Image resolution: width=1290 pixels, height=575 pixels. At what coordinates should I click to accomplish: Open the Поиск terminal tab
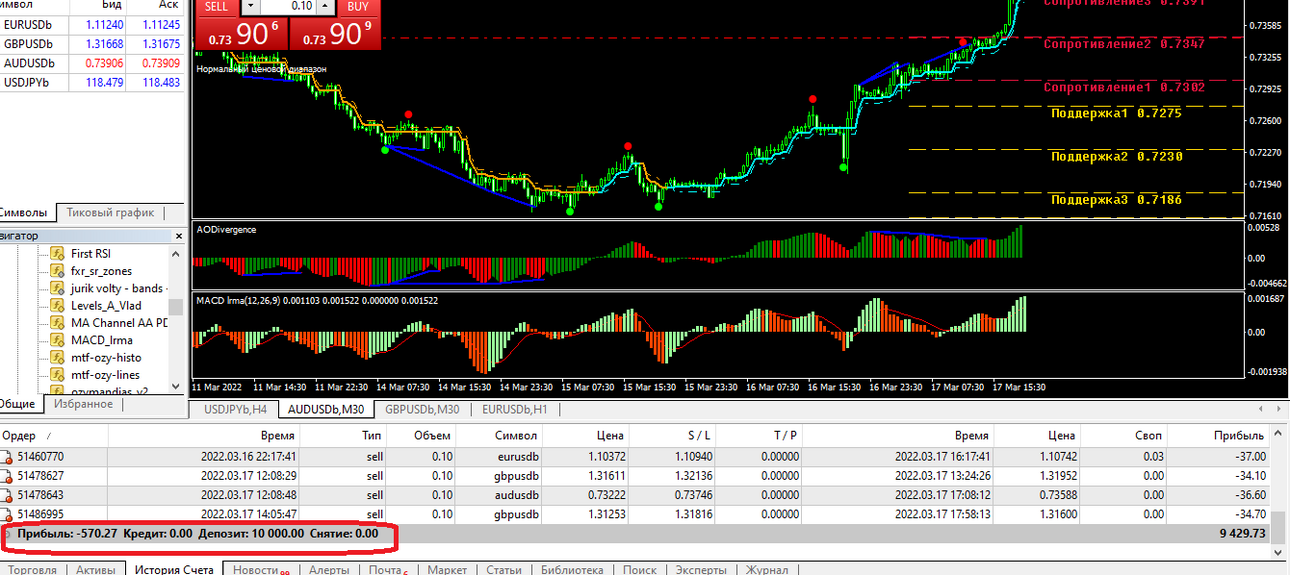(x=639, y=569)
